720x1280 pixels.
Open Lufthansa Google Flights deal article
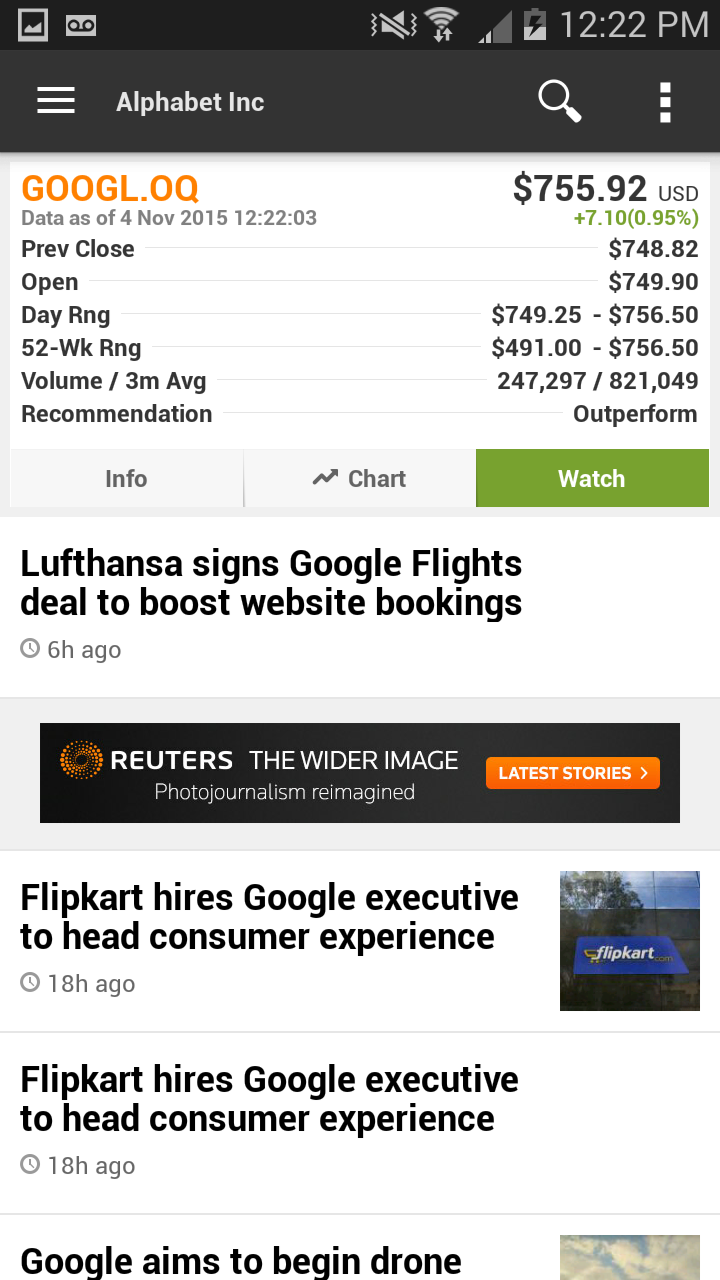pyautogui.click(x=271, y=583)
